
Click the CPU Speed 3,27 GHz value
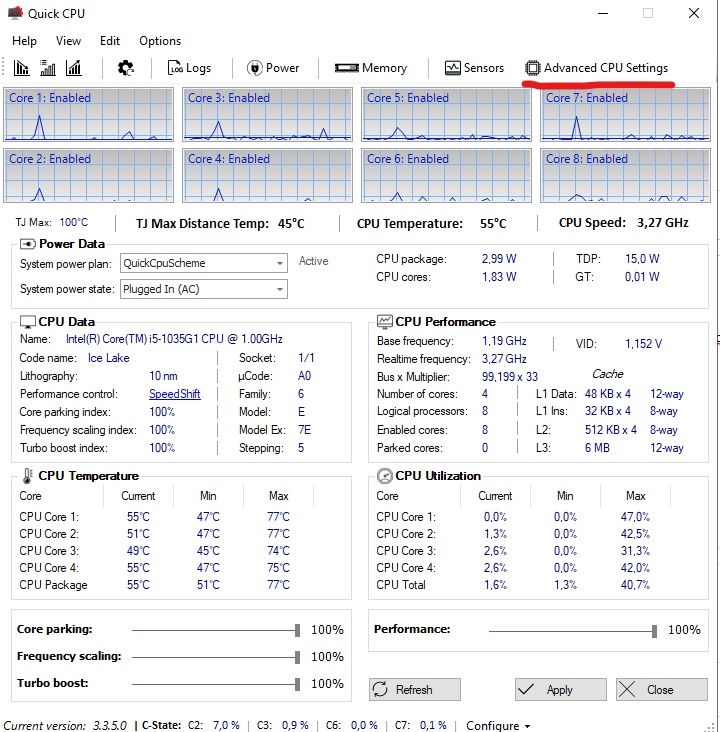[x=663, y=223]
